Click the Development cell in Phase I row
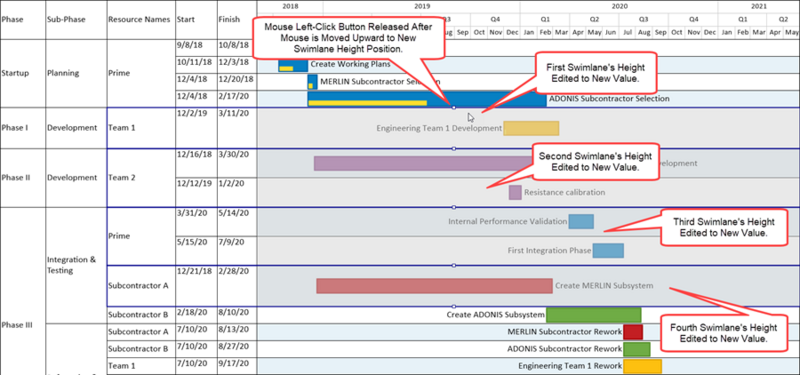 point(76,128)
